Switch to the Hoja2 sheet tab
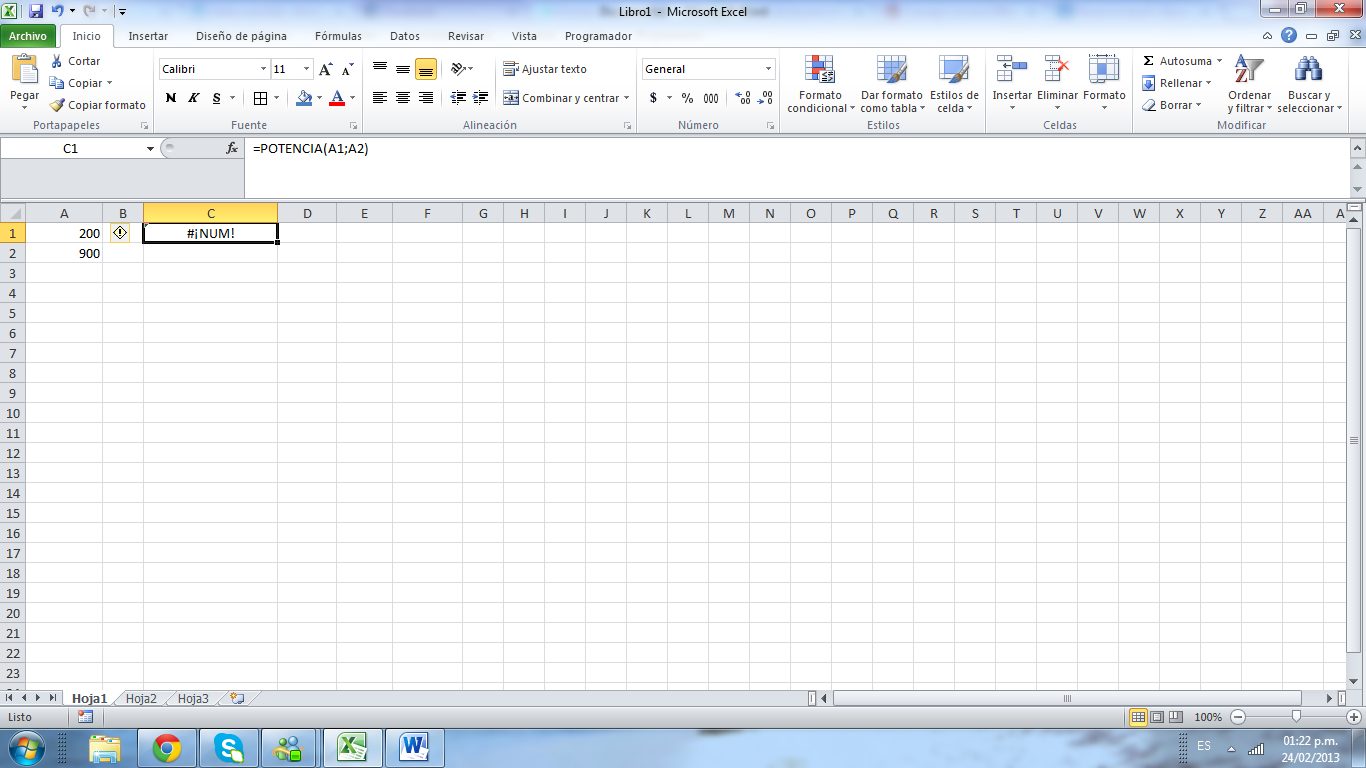 click(x=141, y=698)
